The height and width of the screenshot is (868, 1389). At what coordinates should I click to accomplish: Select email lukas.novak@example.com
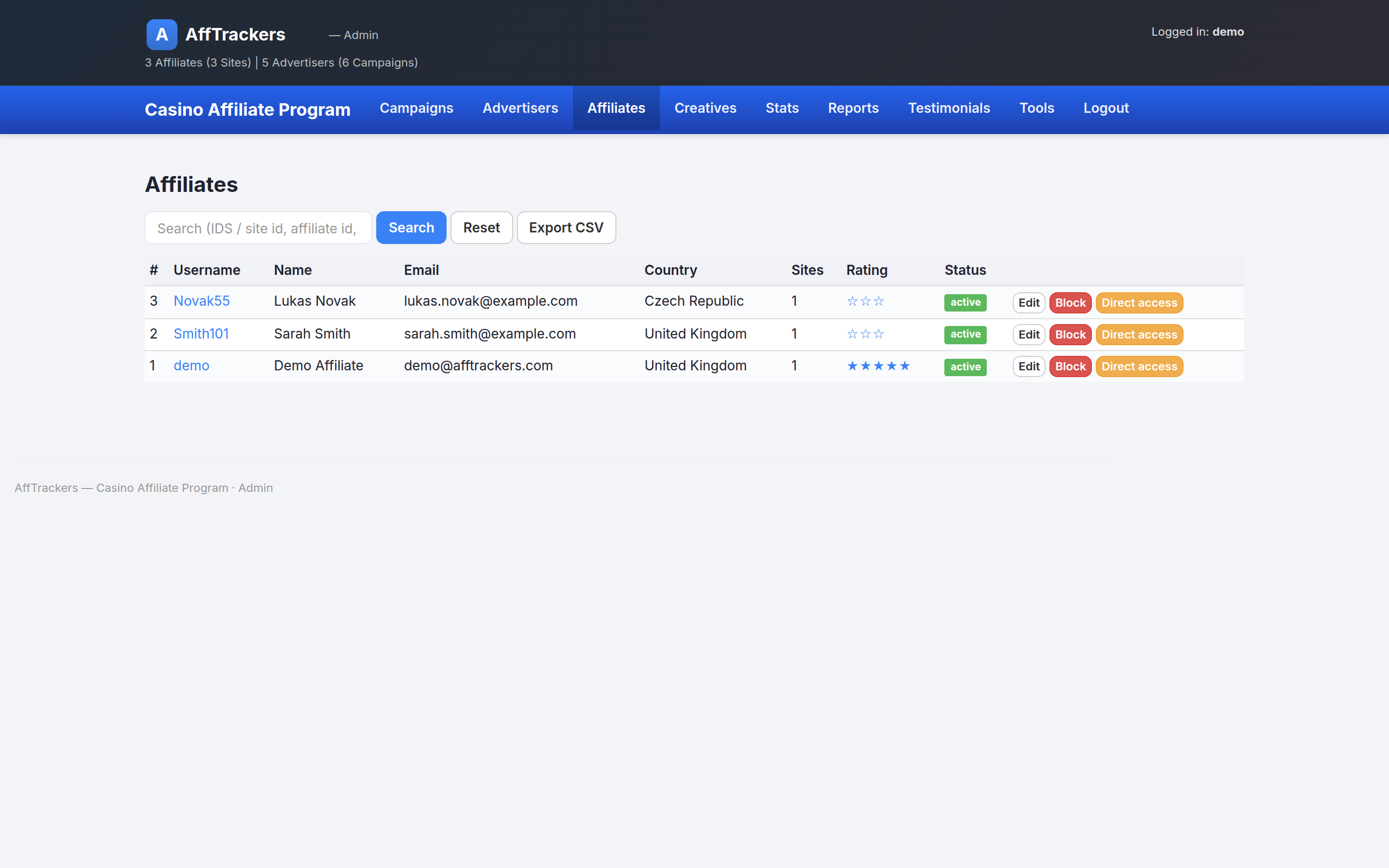(x=491, y=301)
